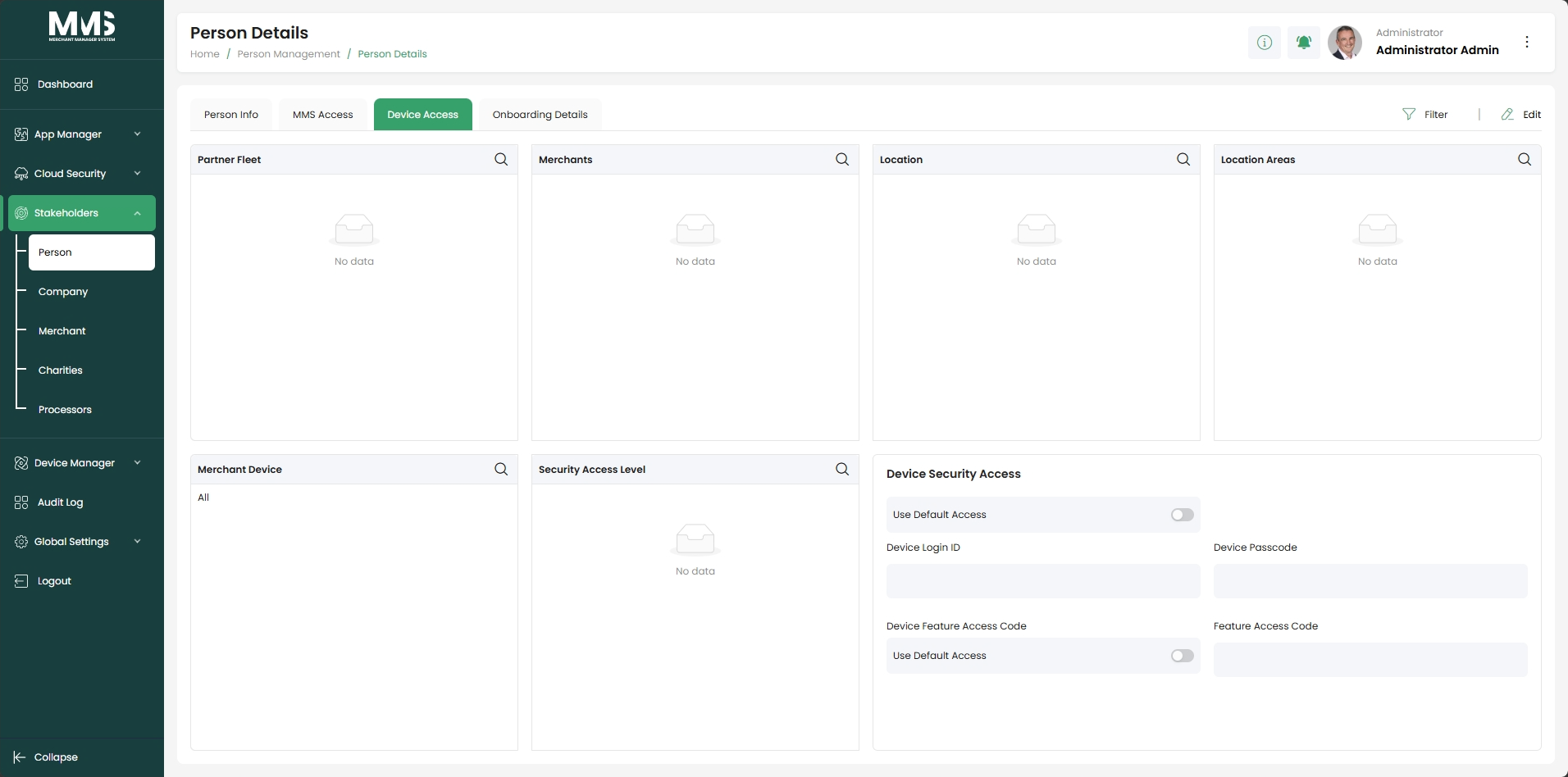Expand the Global Settings chevron
Image resolution: width=1568 pixels, height=777 pixels.
[137, 542]
